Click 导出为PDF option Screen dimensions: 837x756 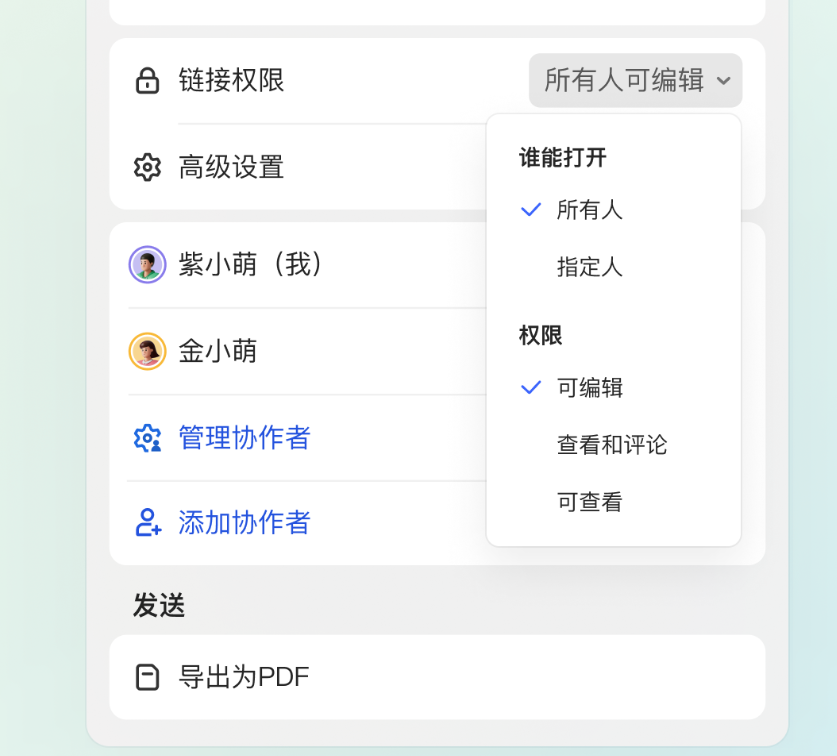[x=437, y=677]
